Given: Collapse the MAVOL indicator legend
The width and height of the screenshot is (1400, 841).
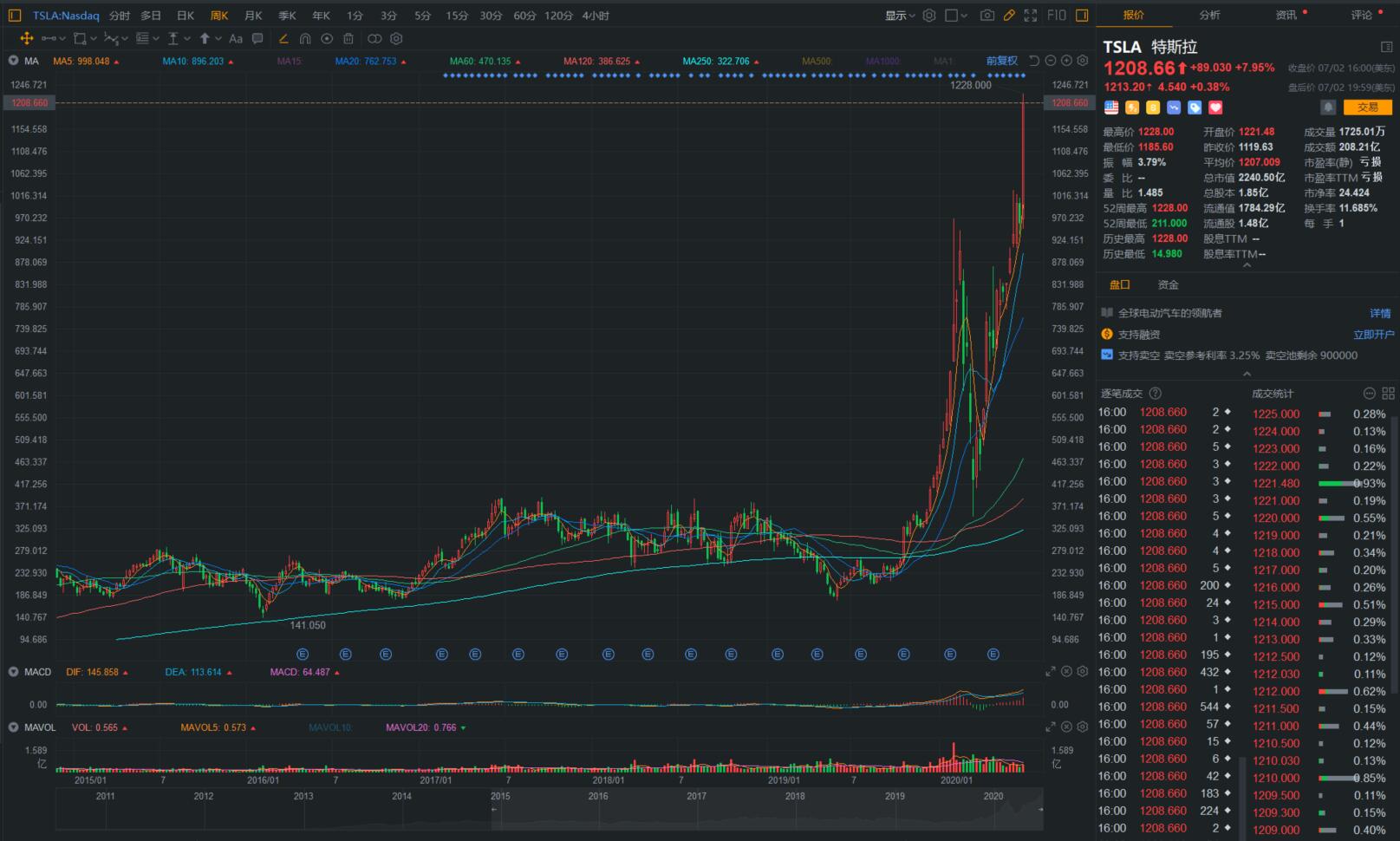Looking at the screenshot, I should (13, 727).
